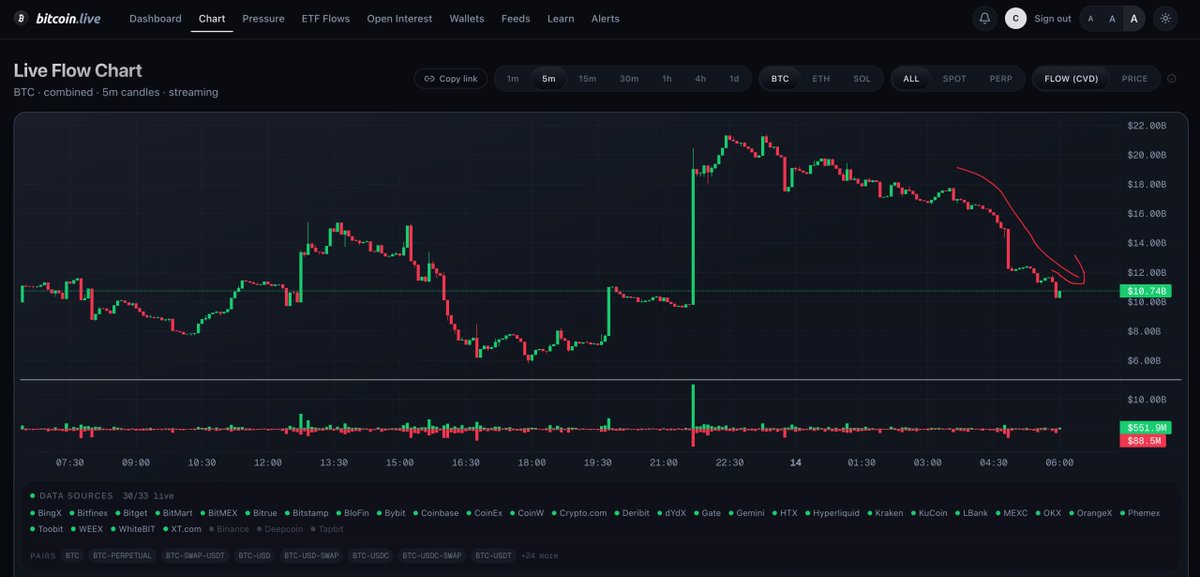
Task: Click the BTC-USD-SWAP pair chip
Action: coord(309,555)
